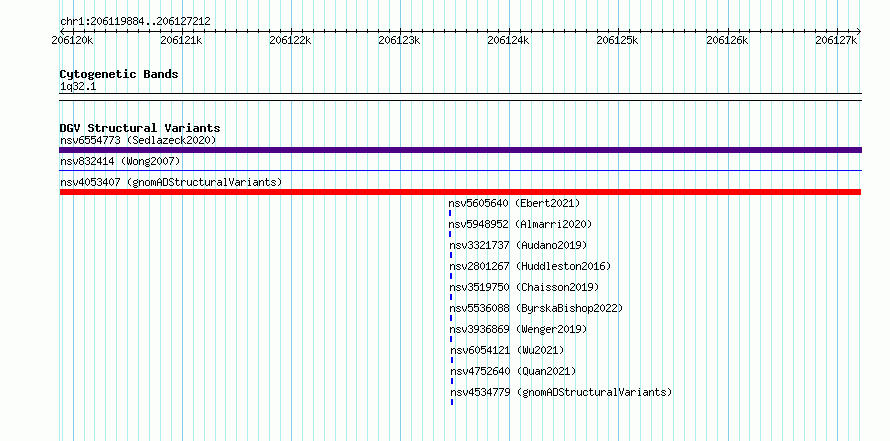This screenshot has height=441, width=890.
Task: Click the 206125k ruler tick label
Action: (x=617, y=40)
